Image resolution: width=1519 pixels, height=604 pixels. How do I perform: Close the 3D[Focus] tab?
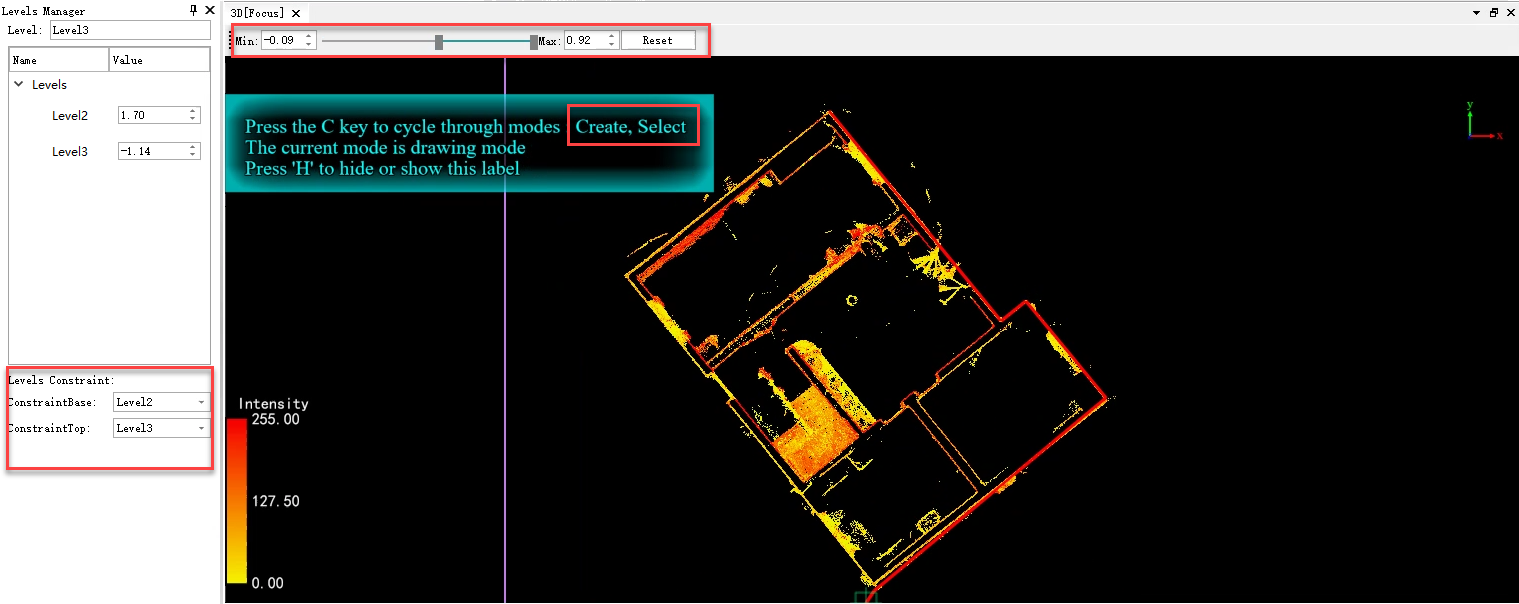[296, 13]
